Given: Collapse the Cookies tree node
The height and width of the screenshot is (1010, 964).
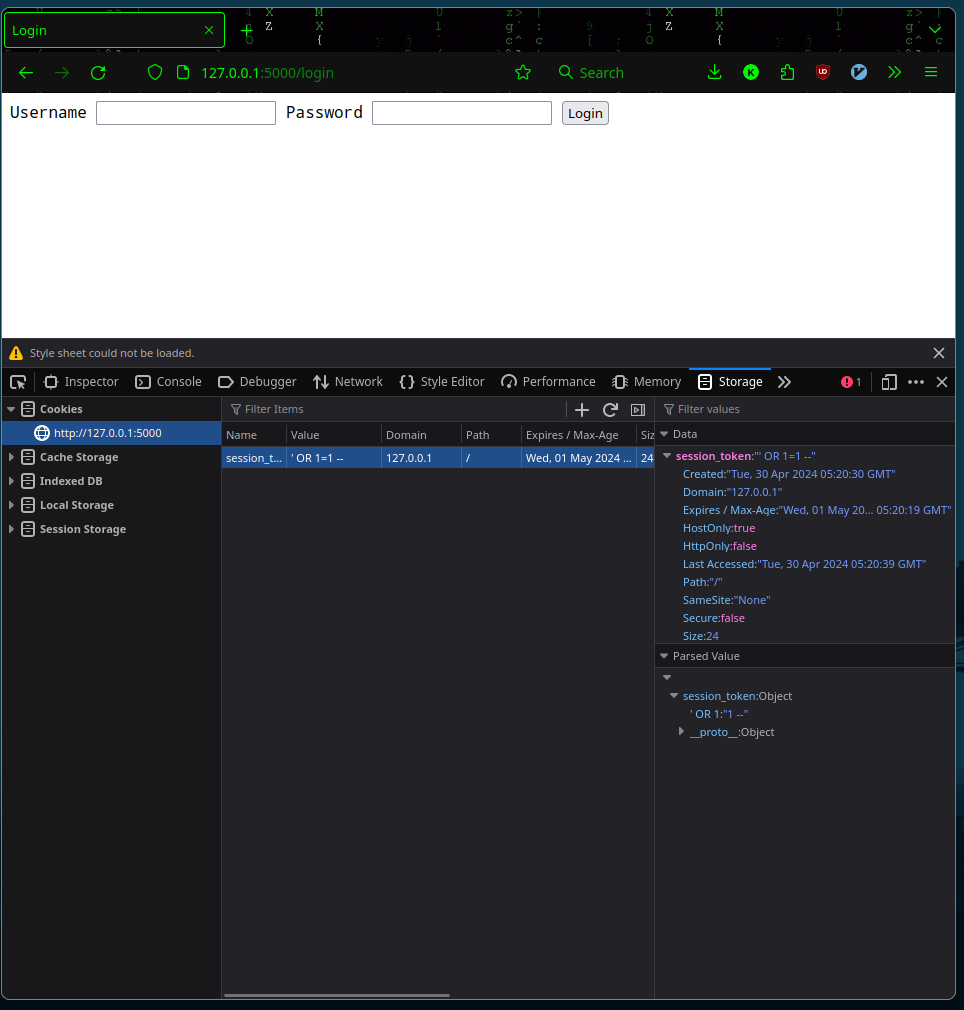Looking at the screenshot, I should point(11,409).
